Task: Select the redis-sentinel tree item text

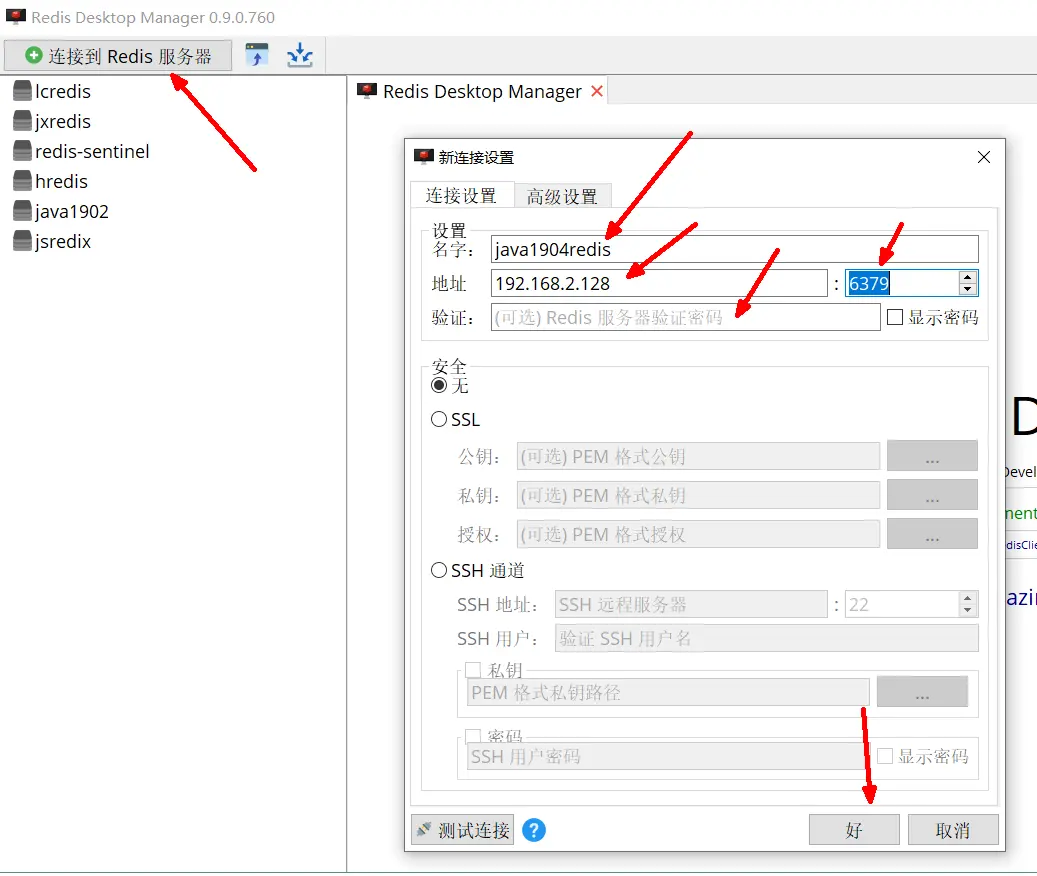Action: click(x=92, y=151)
